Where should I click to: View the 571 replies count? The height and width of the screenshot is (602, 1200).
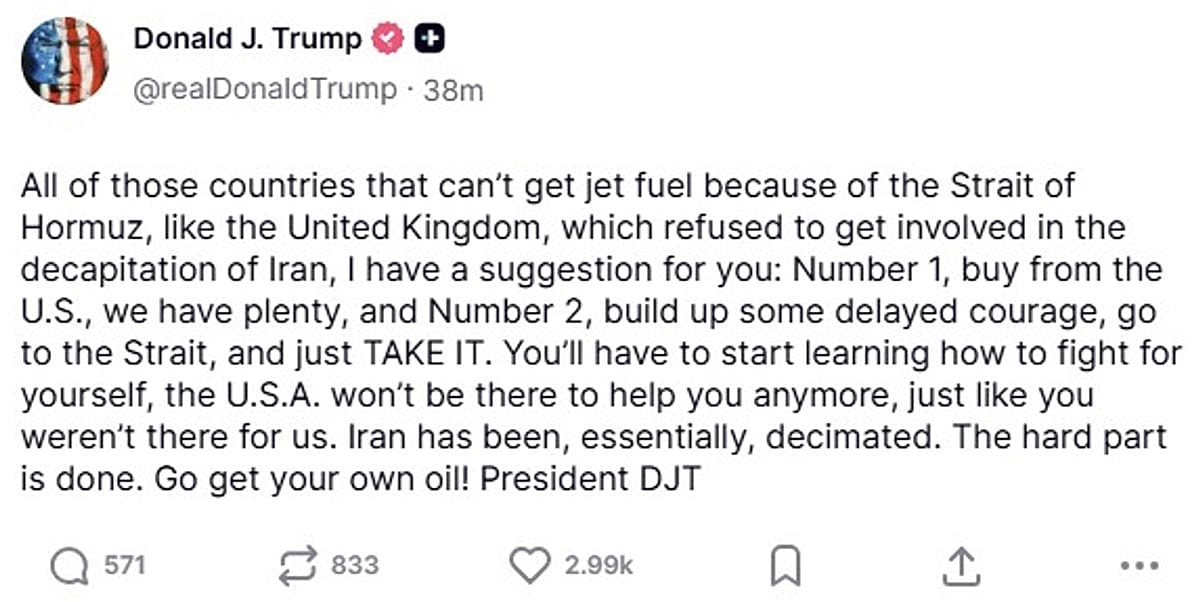click(x=126, y=565)
